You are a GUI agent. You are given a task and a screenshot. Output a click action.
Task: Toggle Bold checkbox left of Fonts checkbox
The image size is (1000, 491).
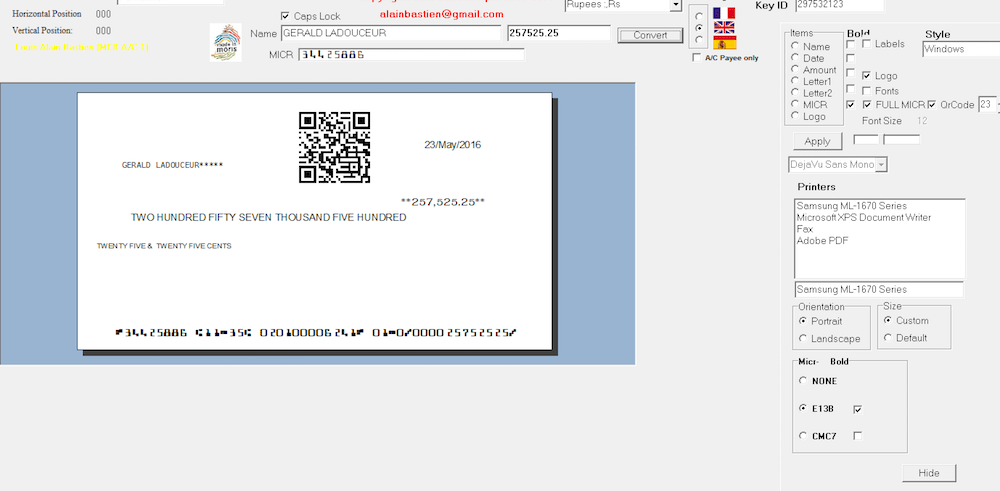(850, 89)
